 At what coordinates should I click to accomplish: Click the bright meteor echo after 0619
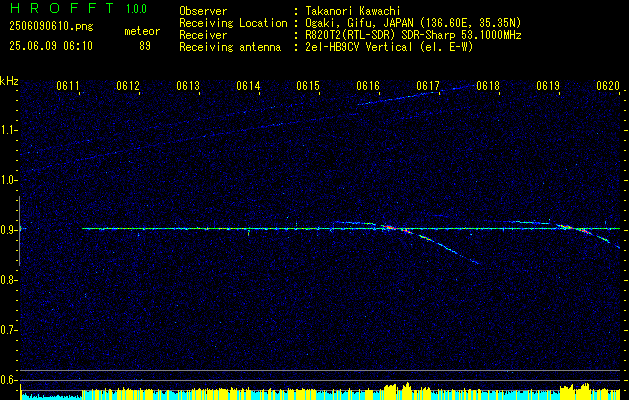coord(574,229)
